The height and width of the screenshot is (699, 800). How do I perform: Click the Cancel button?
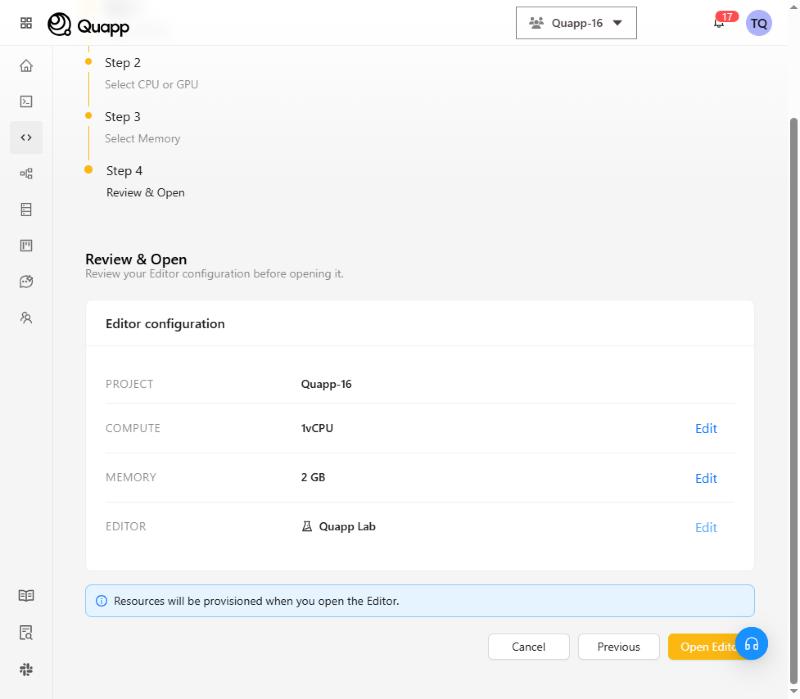point(529,646)
